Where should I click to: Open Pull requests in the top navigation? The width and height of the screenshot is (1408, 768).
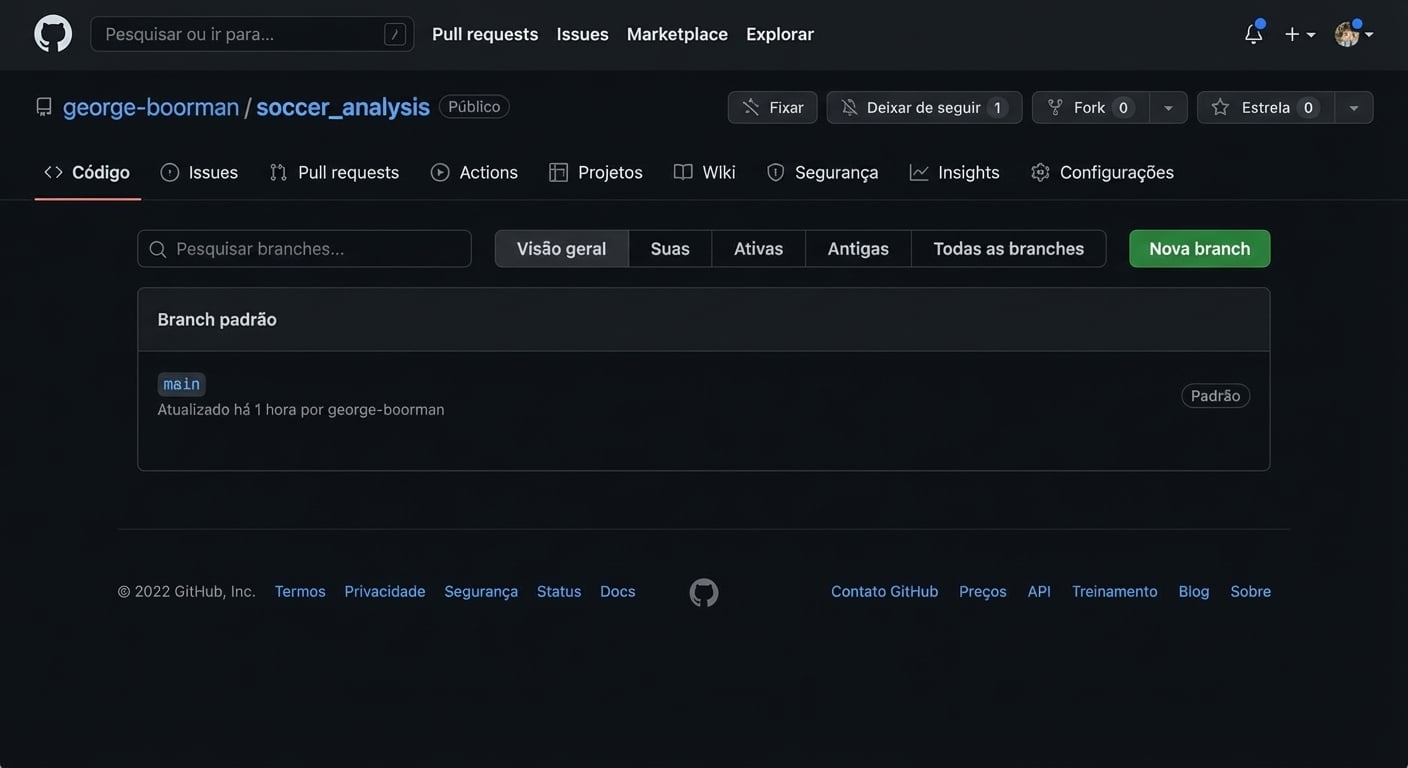tap(485, 34)
